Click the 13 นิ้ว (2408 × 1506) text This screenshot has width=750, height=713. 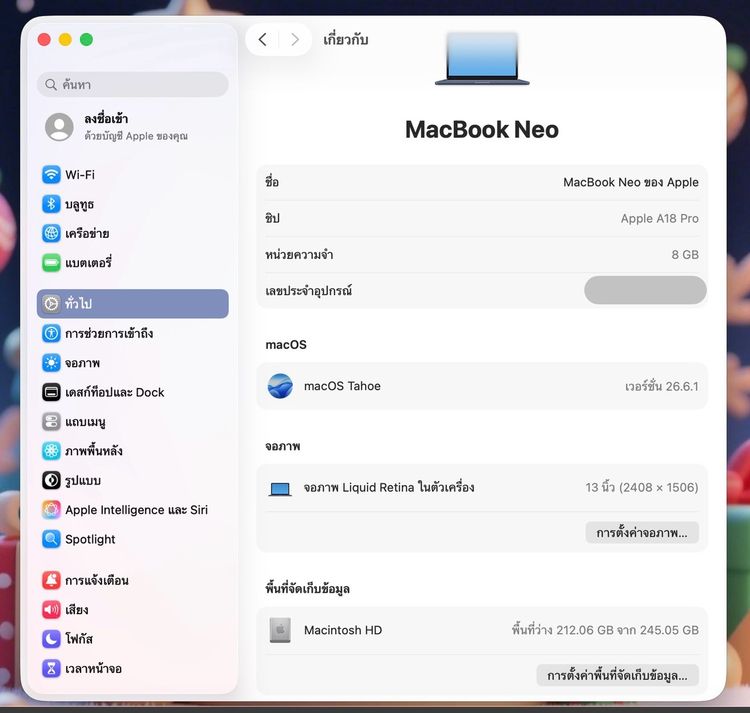[642, 487]
